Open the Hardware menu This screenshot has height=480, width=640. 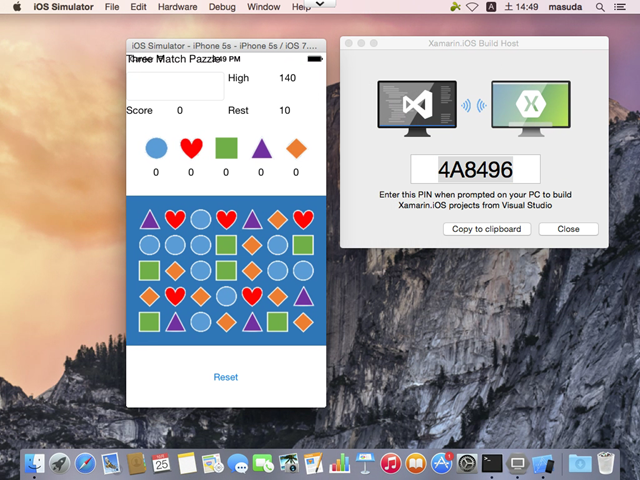pos(177,7)
